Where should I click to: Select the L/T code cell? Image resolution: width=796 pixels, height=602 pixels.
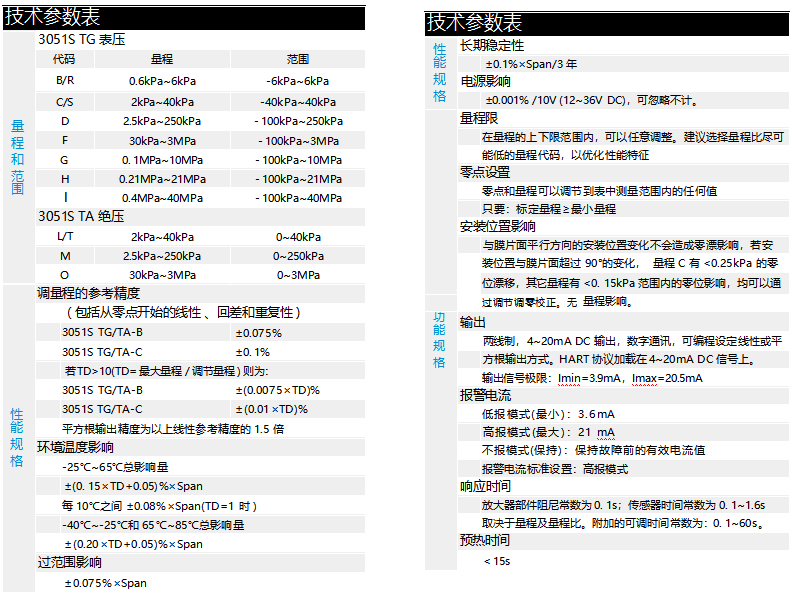(x=64, y=237)
